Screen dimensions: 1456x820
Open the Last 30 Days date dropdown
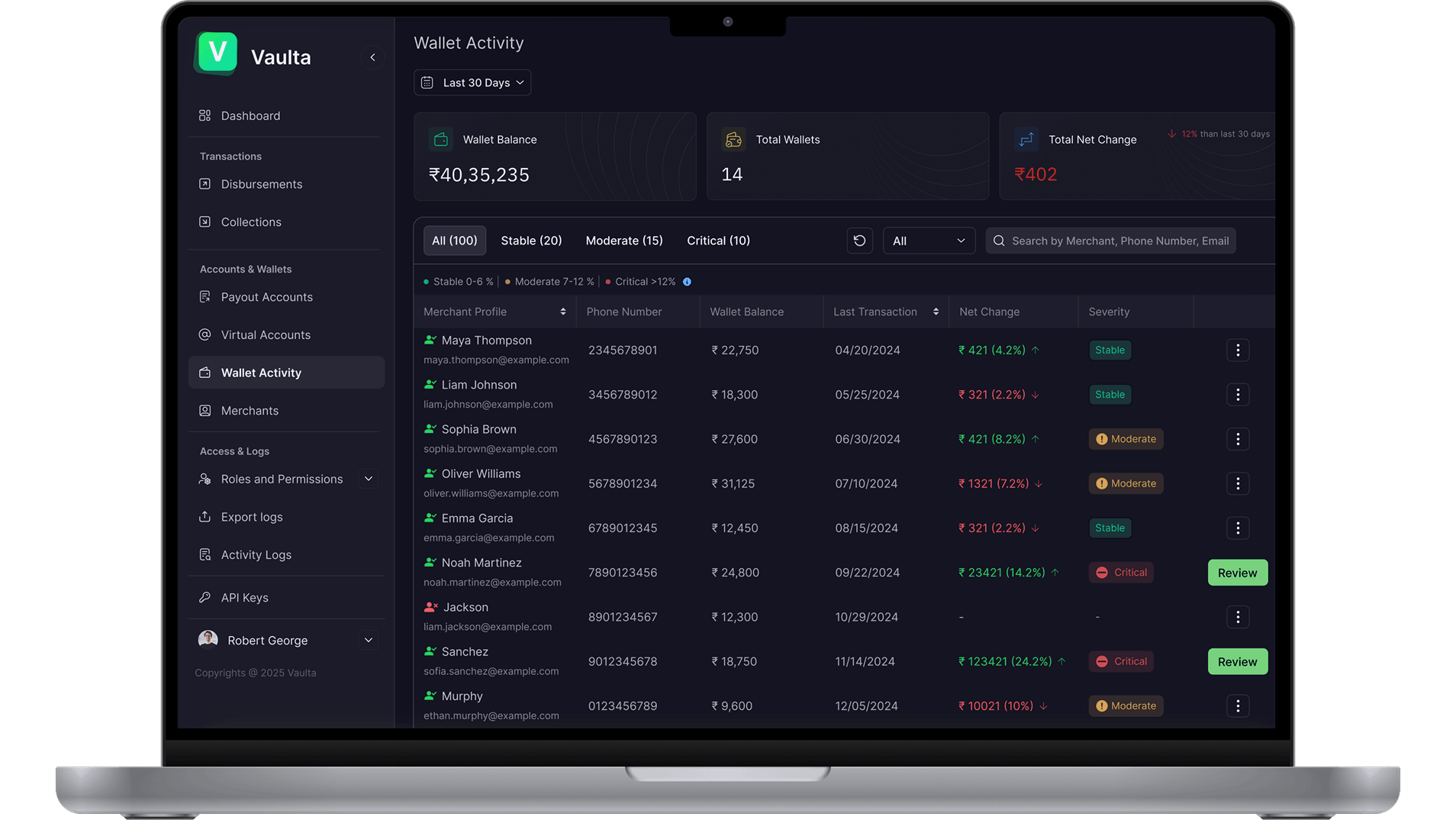point(472,82)
